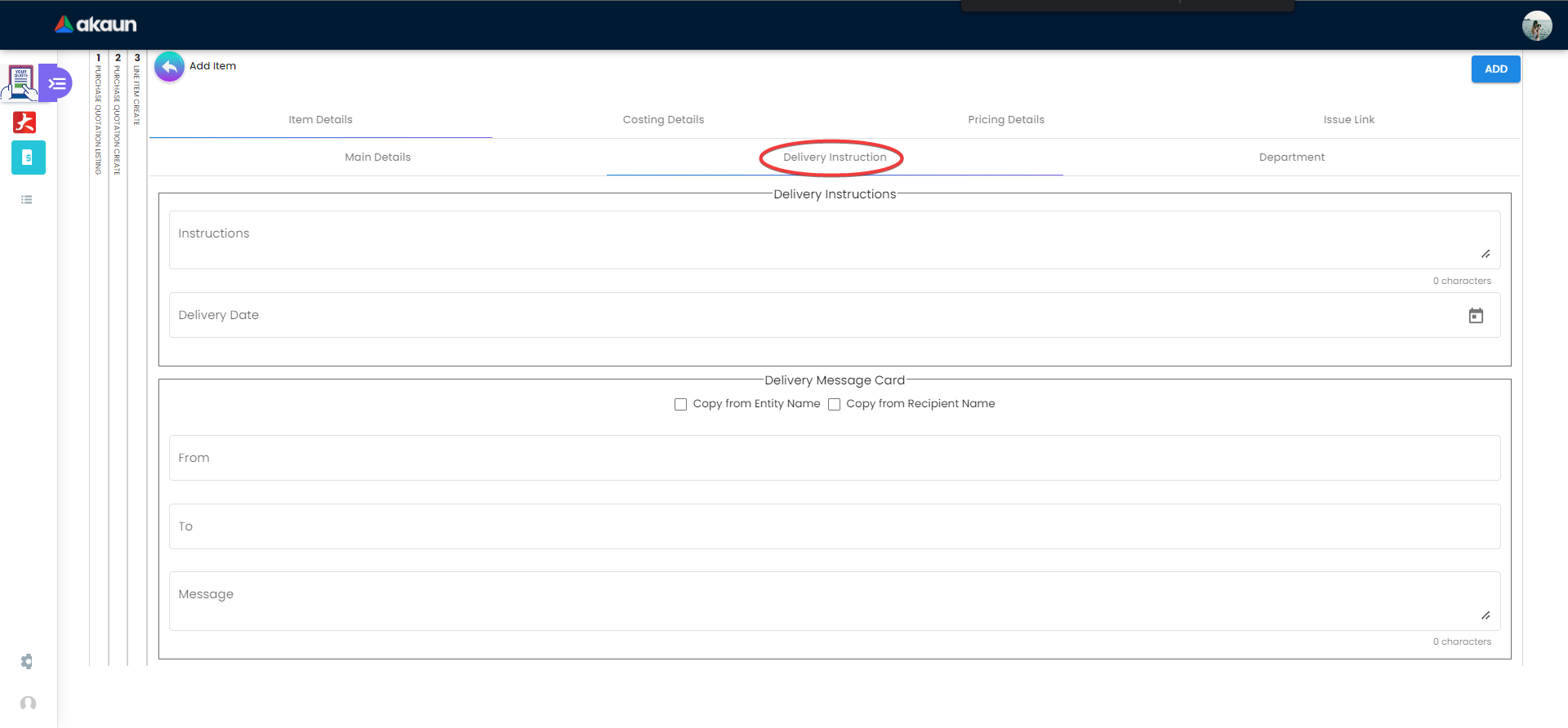Focus the Instructions text area
The image size is (1568, 728).
[835, 240]
